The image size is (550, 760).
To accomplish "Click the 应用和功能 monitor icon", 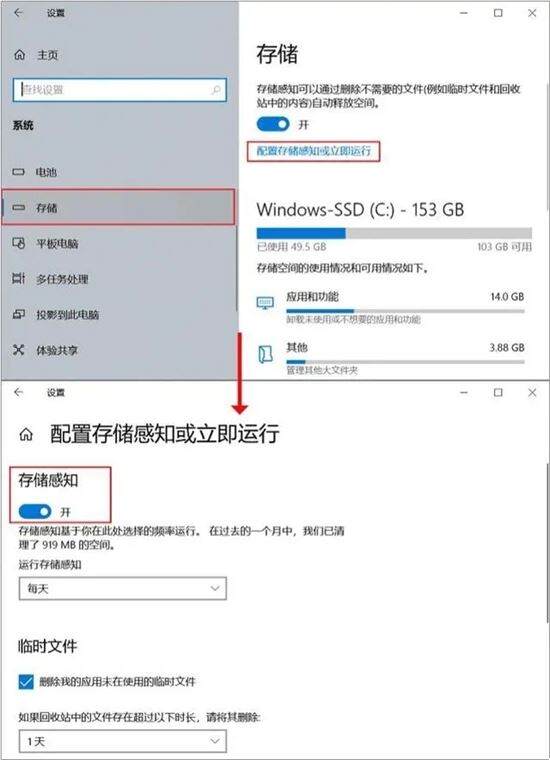I will click(265, 303).
